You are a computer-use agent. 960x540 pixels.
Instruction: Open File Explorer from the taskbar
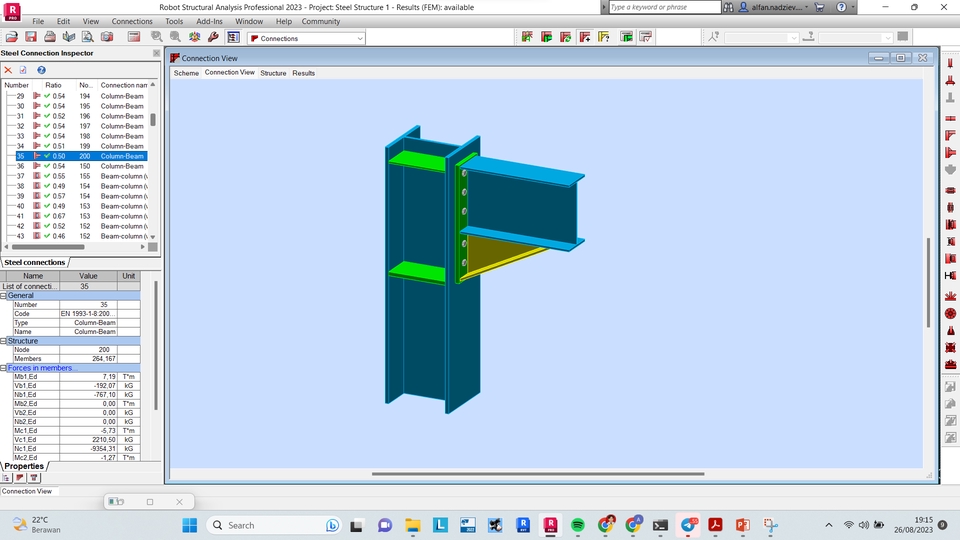(x=413, y=525)
